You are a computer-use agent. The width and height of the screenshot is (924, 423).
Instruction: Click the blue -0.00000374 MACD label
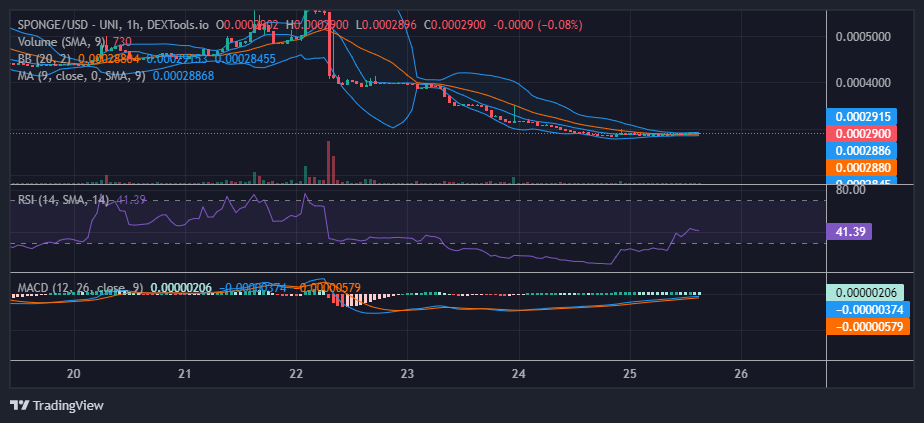click(x=868, y=309)
